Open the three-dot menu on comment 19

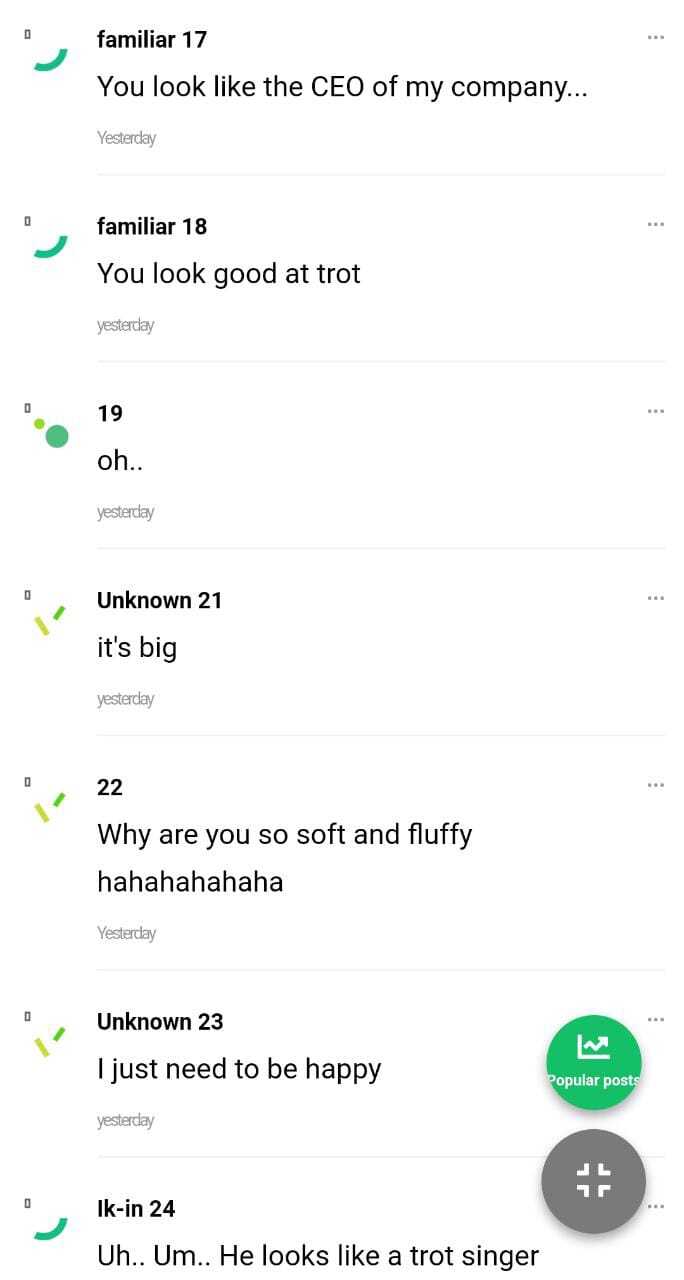tap(655, 411)
